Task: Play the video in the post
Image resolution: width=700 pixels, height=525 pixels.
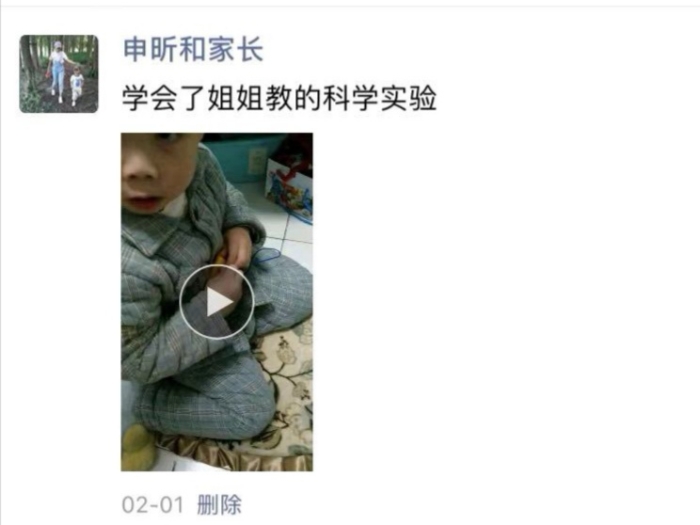Action: click(x=217, y=302)
